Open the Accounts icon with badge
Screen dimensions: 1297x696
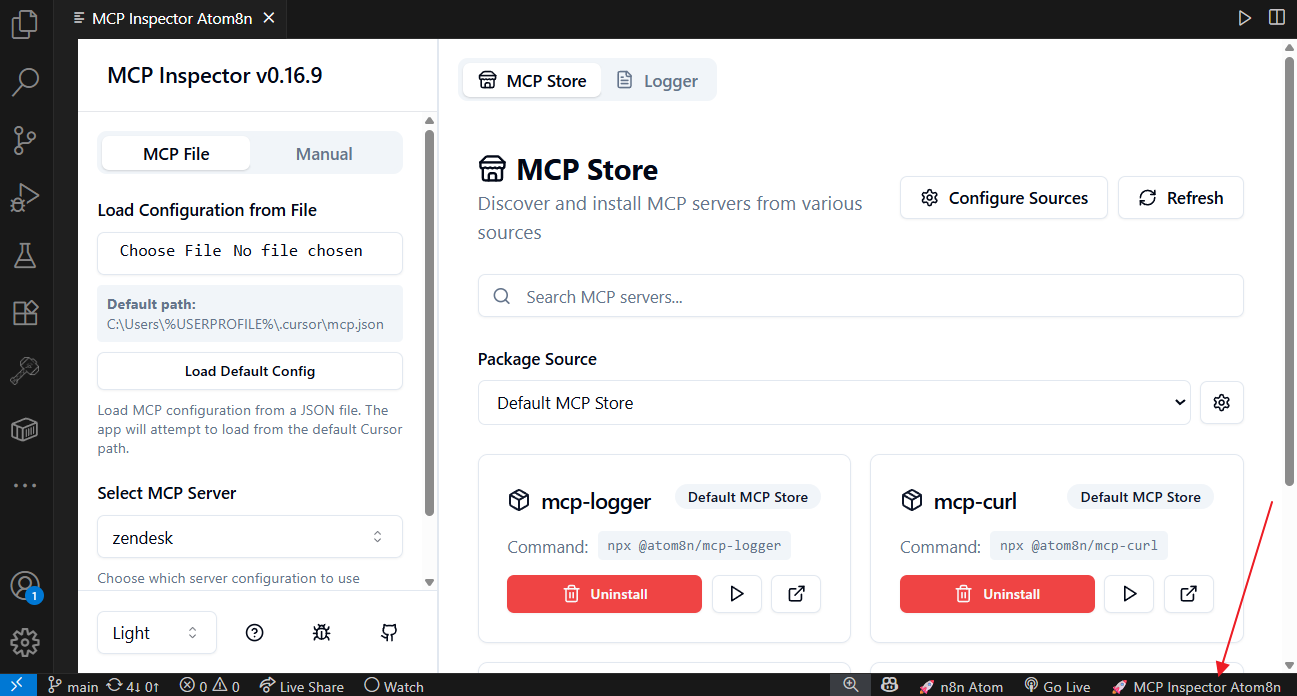point(25,586)
